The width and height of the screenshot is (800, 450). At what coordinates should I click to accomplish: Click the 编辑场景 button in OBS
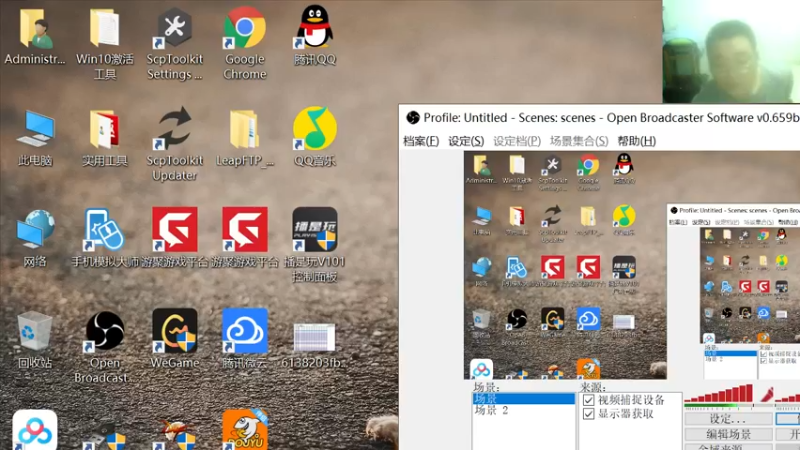728,434
